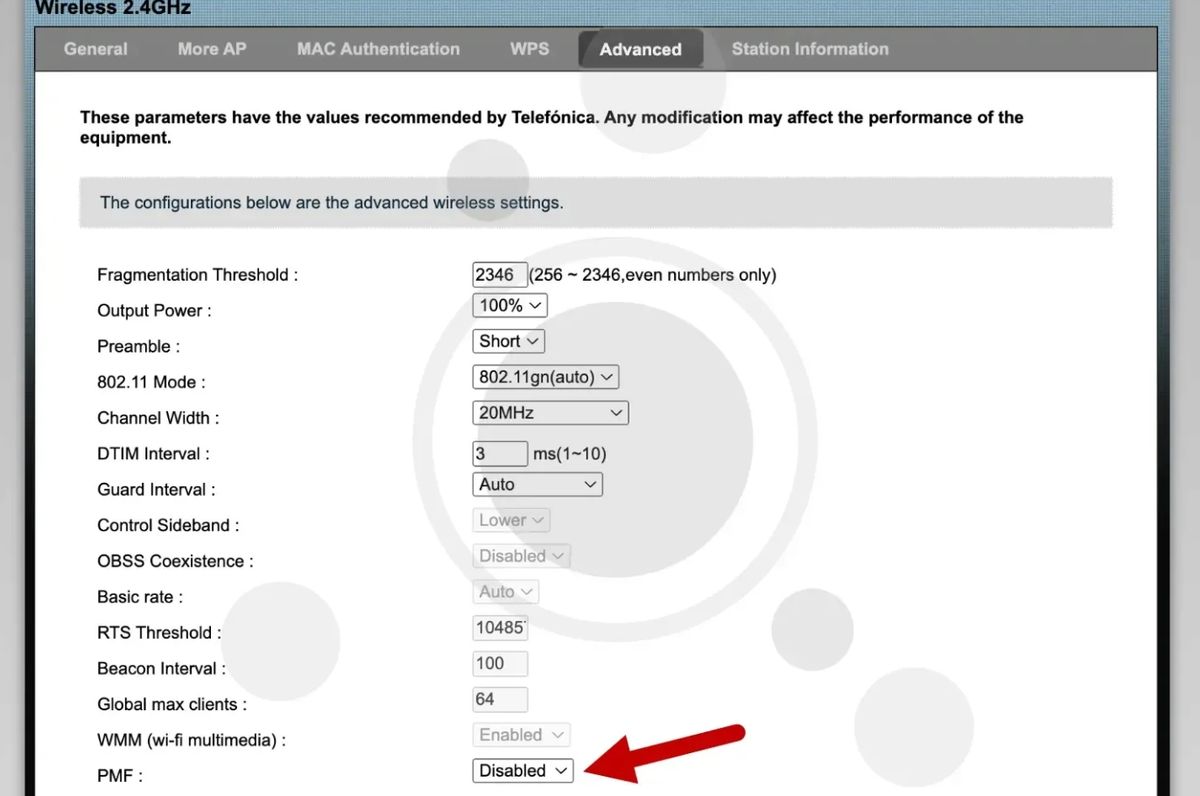
Task: Go to MAC Authentication tab
Action: pyautogui.click(x=378, y=49)
